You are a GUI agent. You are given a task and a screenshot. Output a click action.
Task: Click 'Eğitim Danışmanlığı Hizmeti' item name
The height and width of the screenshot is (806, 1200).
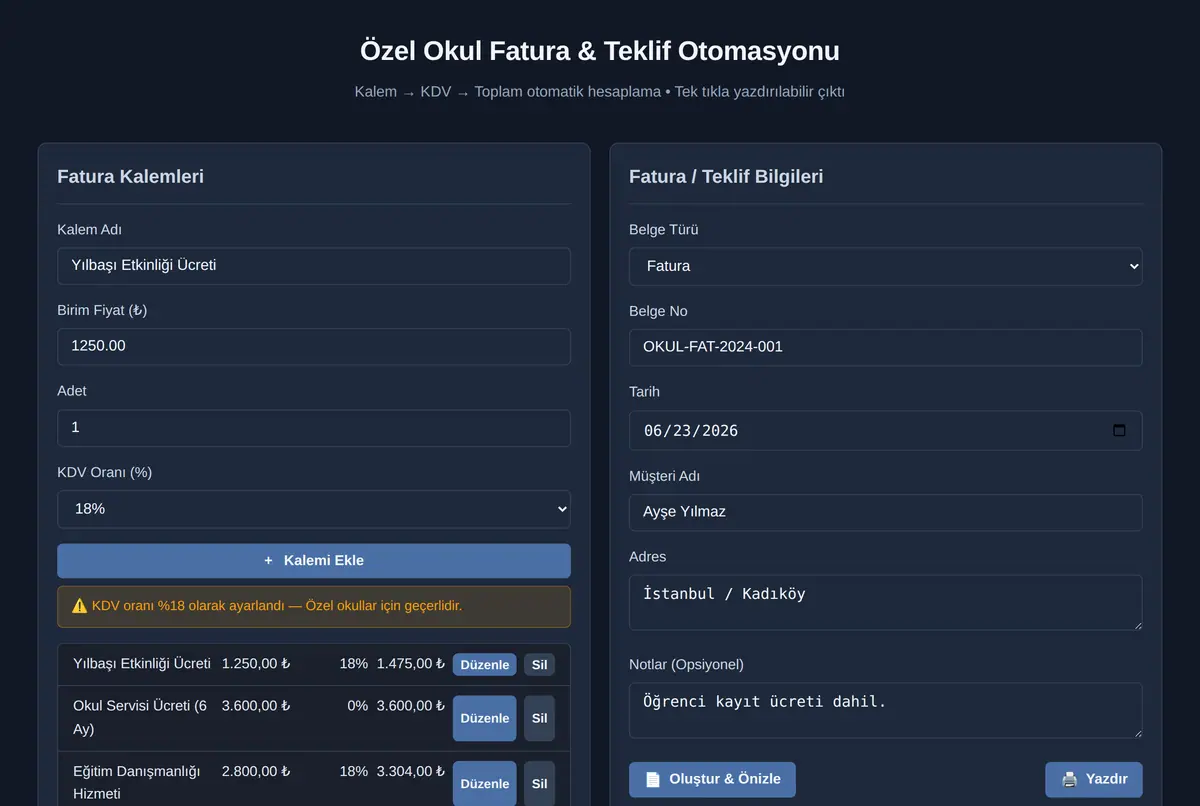click(x=137, y=783)
